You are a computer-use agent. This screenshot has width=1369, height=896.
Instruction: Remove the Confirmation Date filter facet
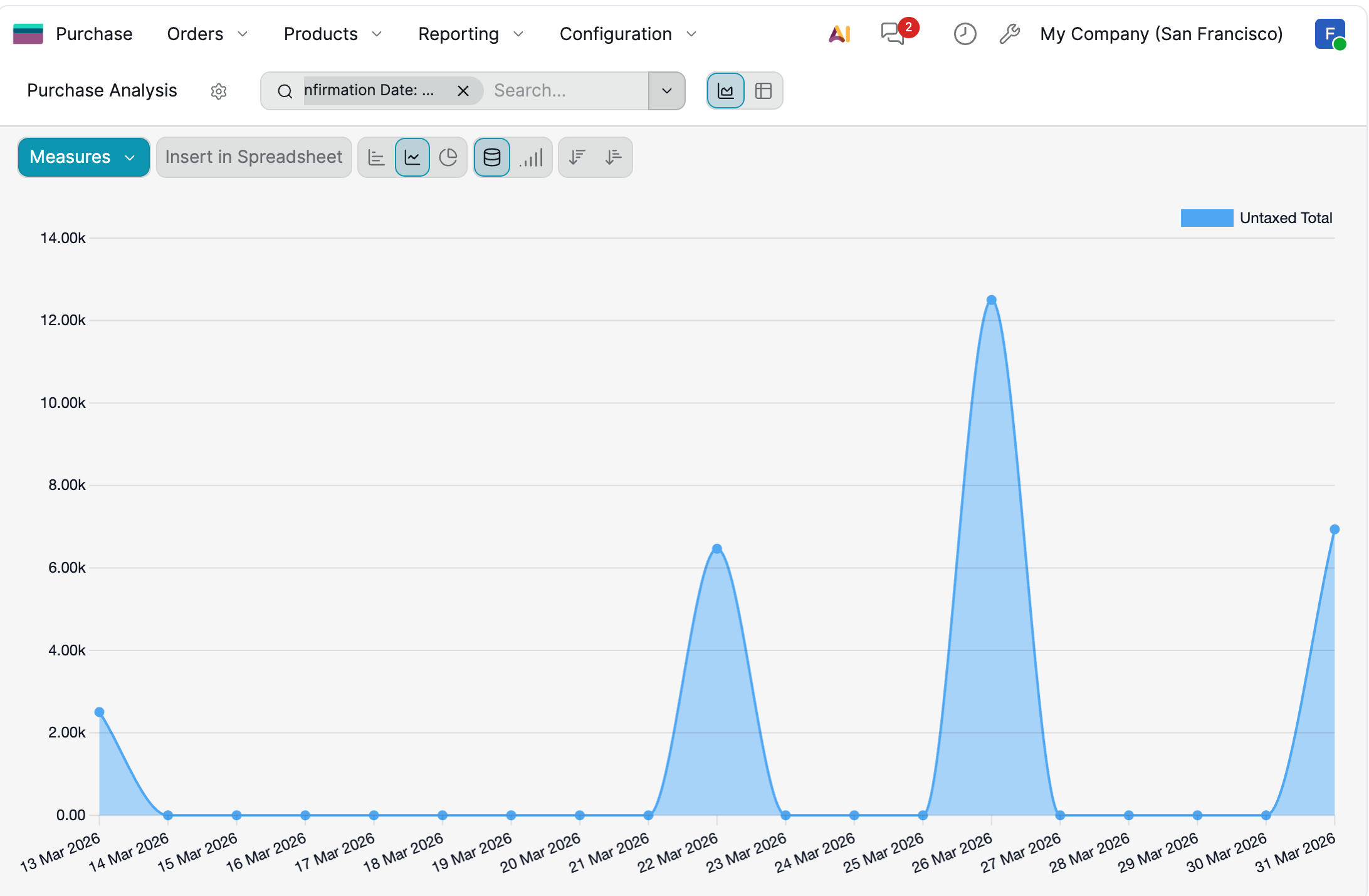pos(463,91)
